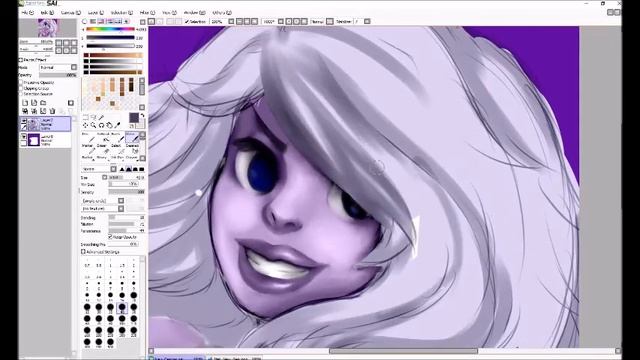Click the Redo button in toolbar
The width and height of the screenshot is (640, 360).
pos(160,21)
